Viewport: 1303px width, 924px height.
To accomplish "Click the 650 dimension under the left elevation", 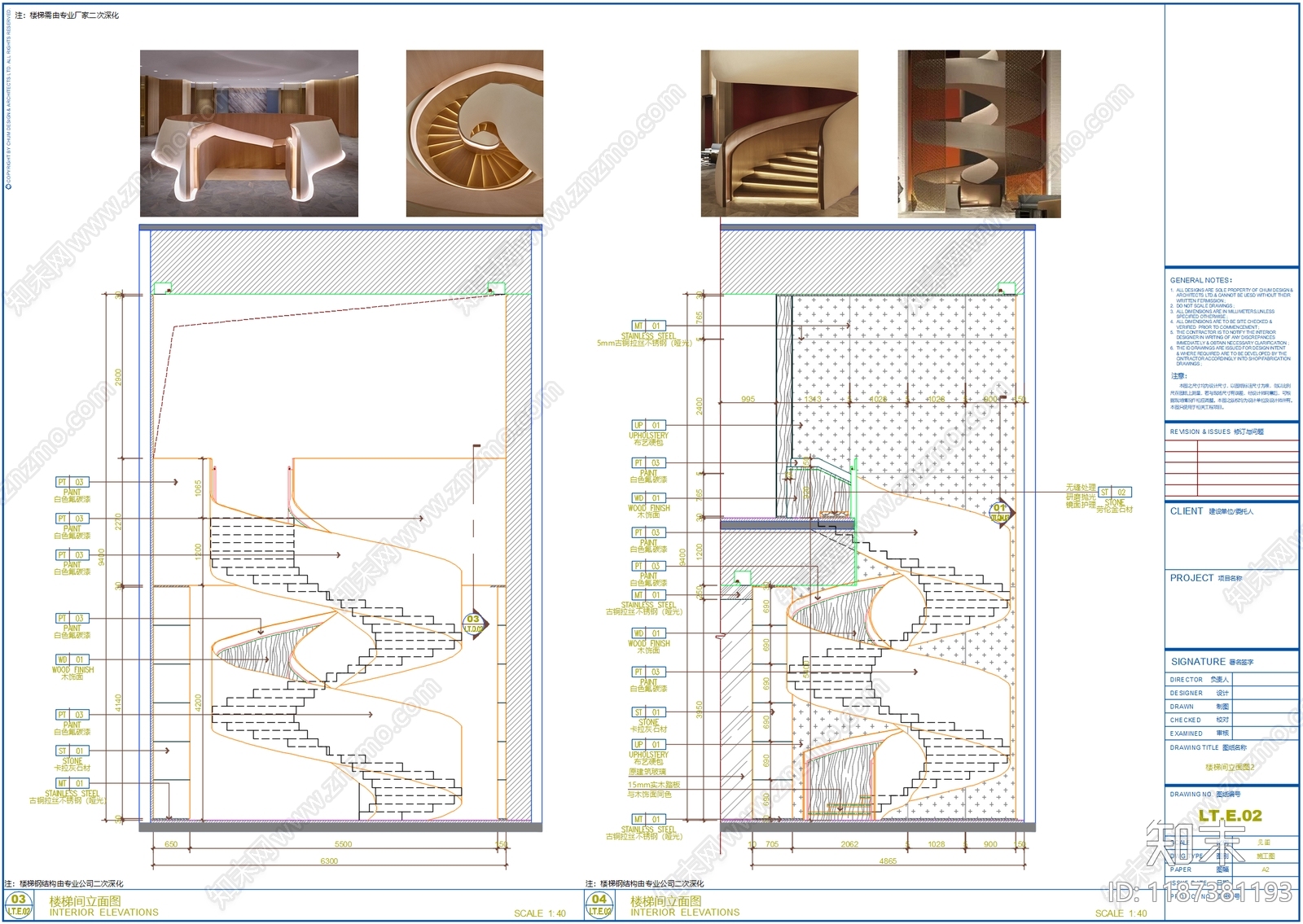I will [x=171, y=844].
